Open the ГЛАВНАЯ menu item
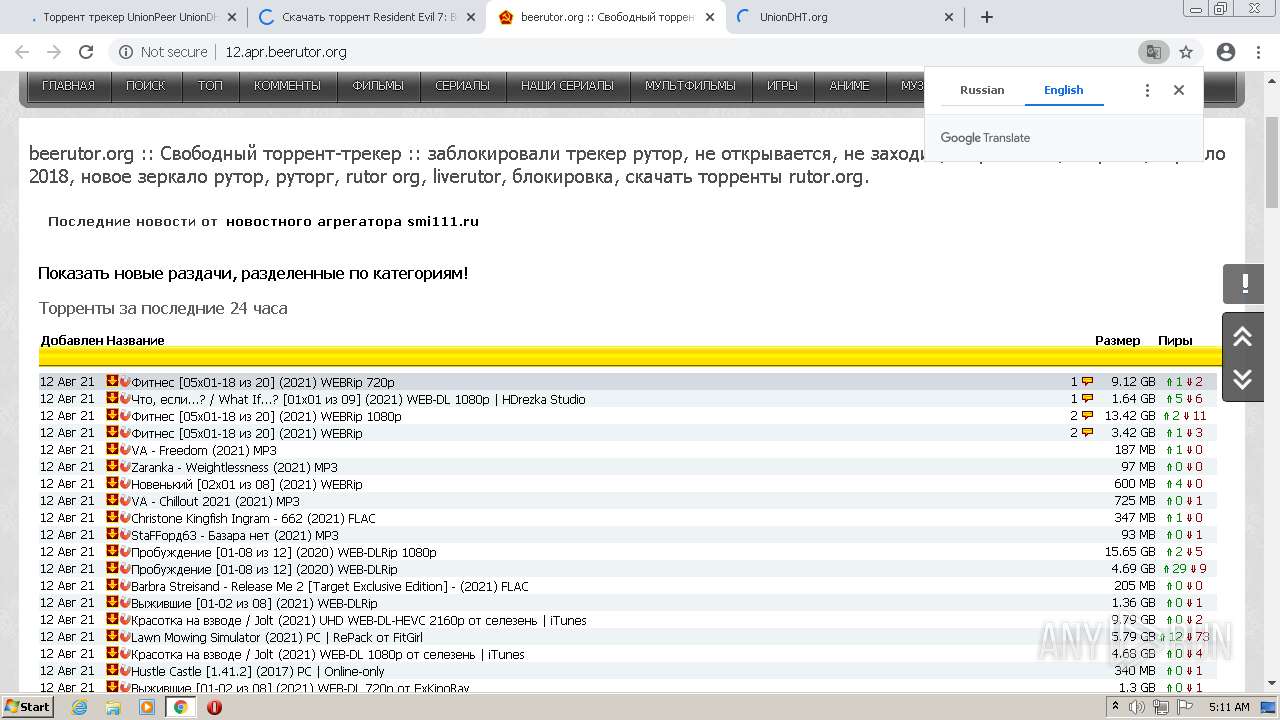The height and width of the screenshot is (720, 1280). [68, 86]
